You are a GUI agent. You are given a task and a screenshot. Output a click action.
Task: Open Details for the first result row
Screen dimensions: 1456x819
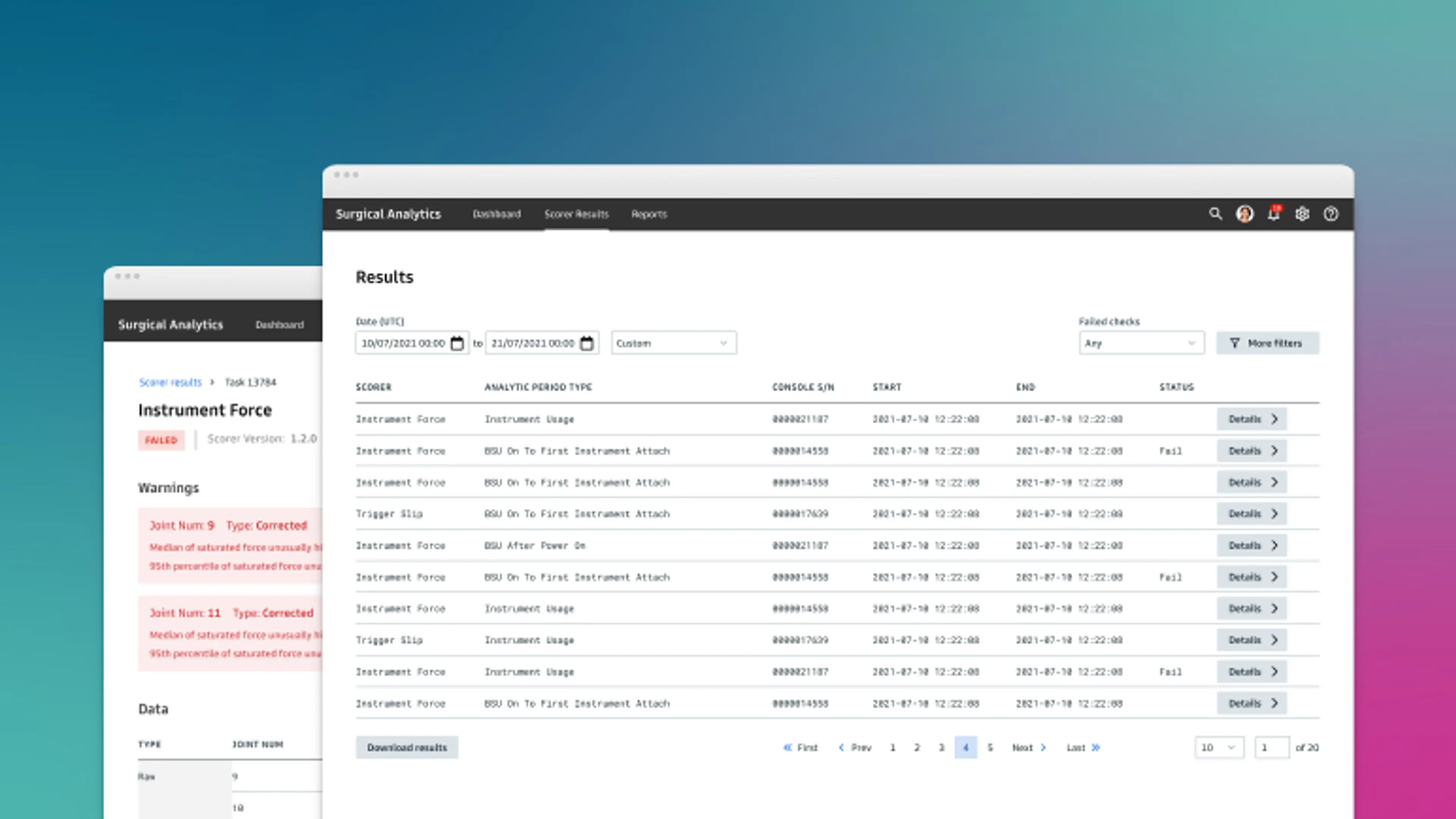[x=1251, y=419]
